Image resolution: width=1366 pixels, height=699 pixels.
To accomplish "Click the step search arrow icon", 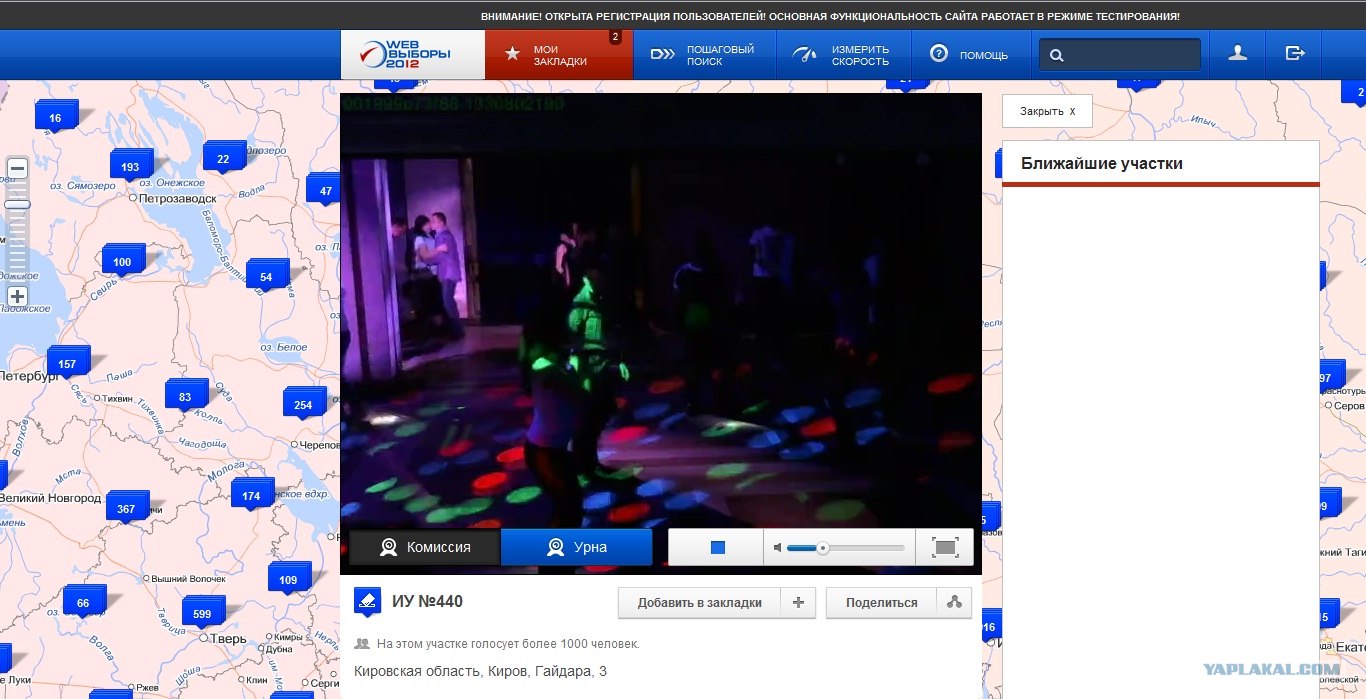I will (x=663, y=54).
